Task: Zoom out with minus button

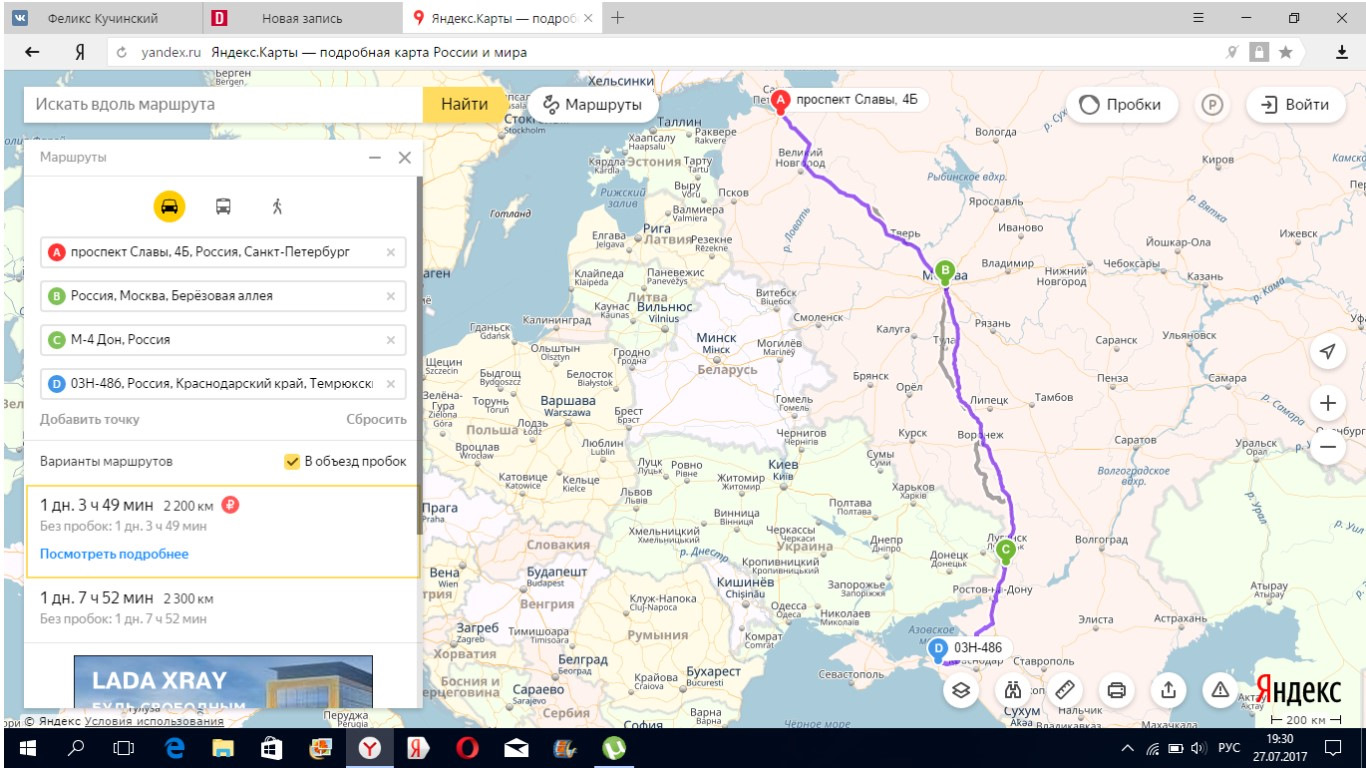Action: (1328, 446)
